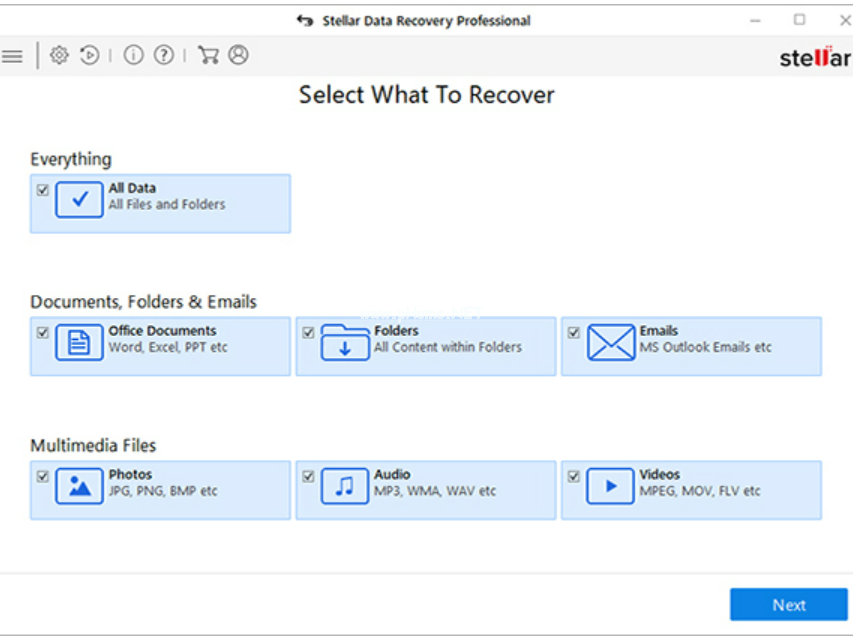Toggle the Office Documents checkbox
Viewport: 853px width, 643px height.
[x=43, y=333]
